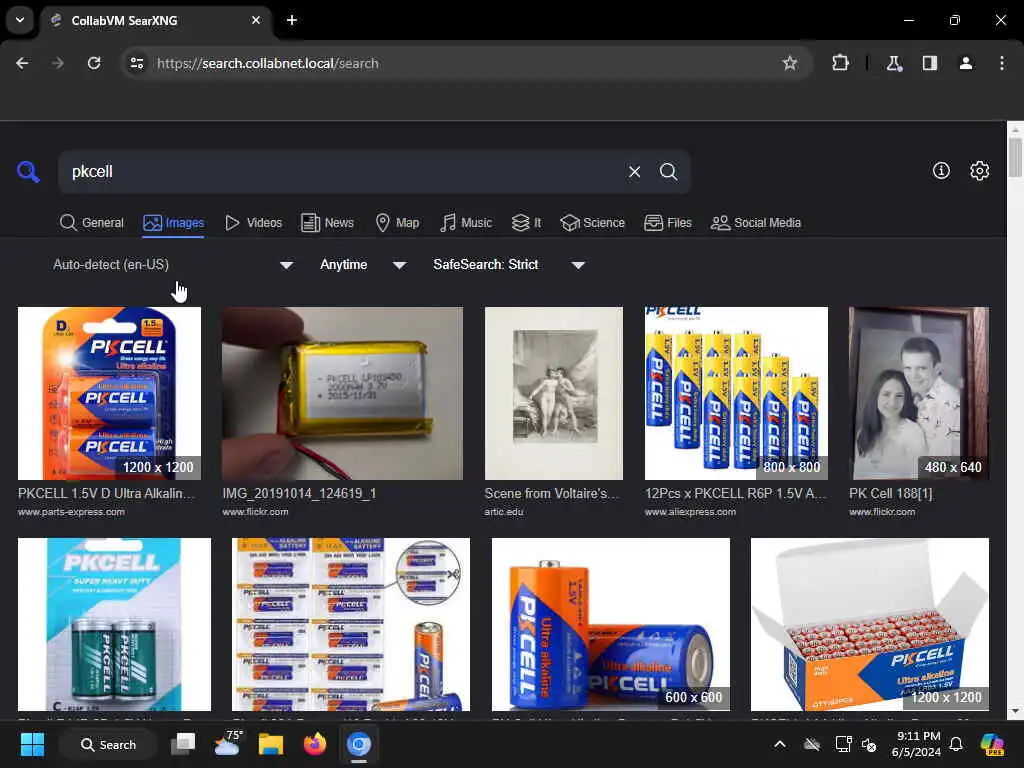This screenshot has width=1024, height=768.
Task: Open green PKCELL Super Heavy Duty image
Action: [x=114, y=624]
